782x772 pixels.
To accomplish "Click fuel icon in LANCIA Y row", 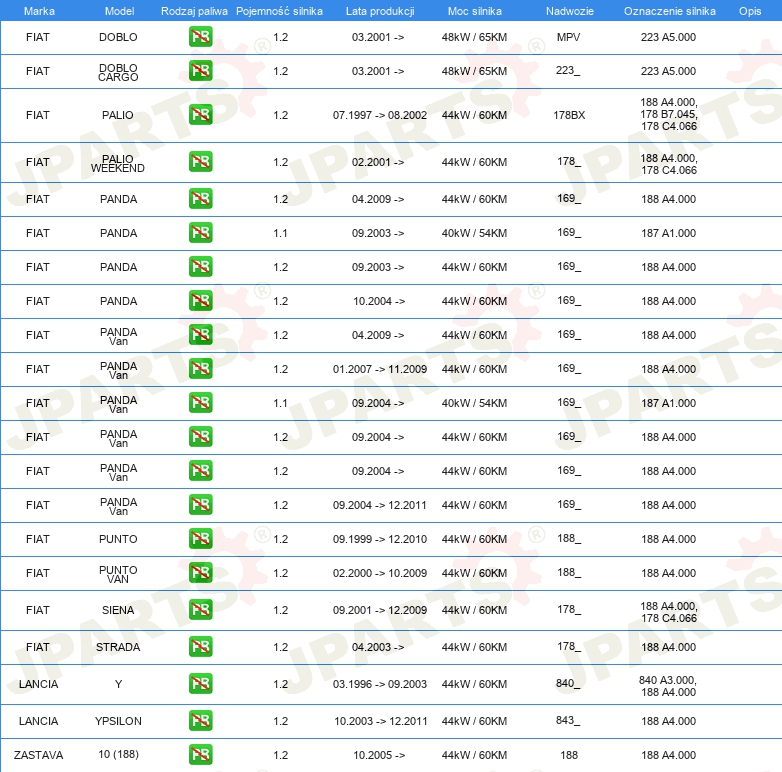I will [x=200, y=683].
